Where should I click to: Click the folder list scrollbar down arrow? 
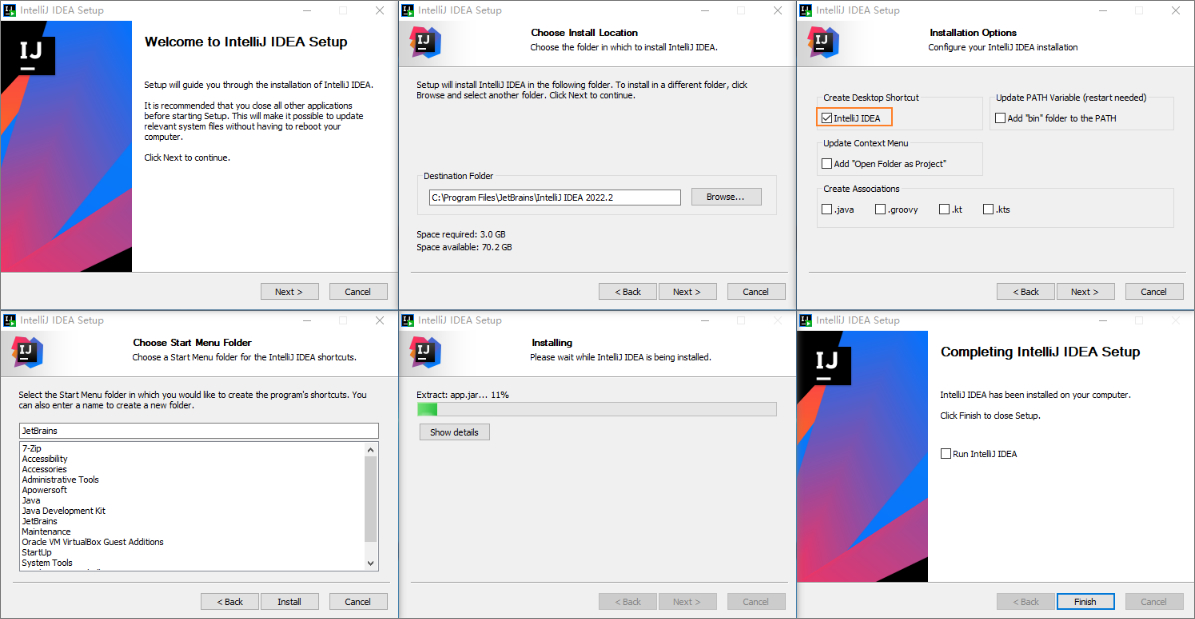point(371,563)
